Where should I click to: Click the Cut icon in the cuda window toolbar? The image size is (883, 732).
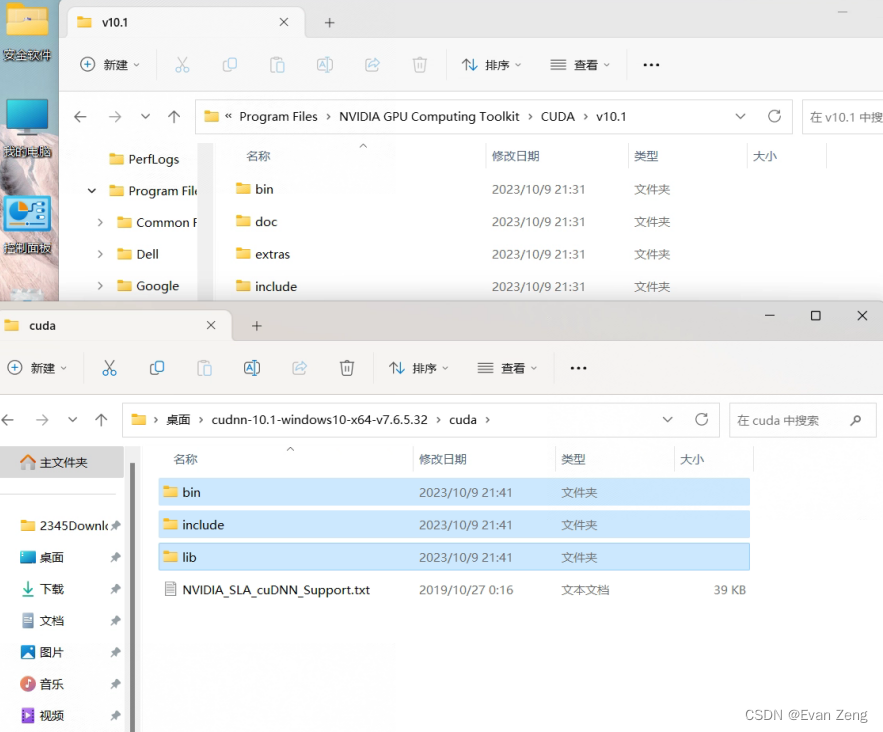tap(109, 368)
